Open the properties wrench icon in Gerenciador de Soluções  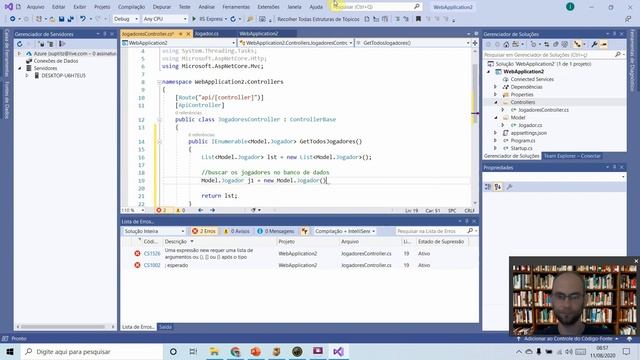(594, 44)
